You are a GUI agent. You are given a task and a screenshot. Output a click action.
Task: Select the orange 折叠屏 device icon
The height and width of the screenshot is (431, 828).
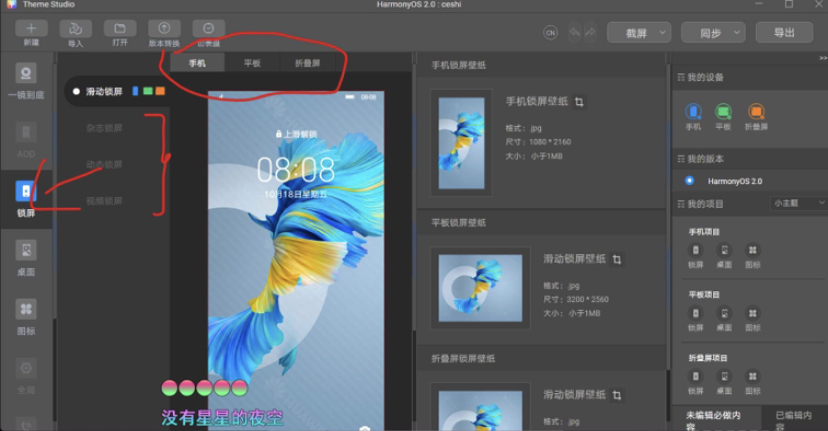point(756,112)
